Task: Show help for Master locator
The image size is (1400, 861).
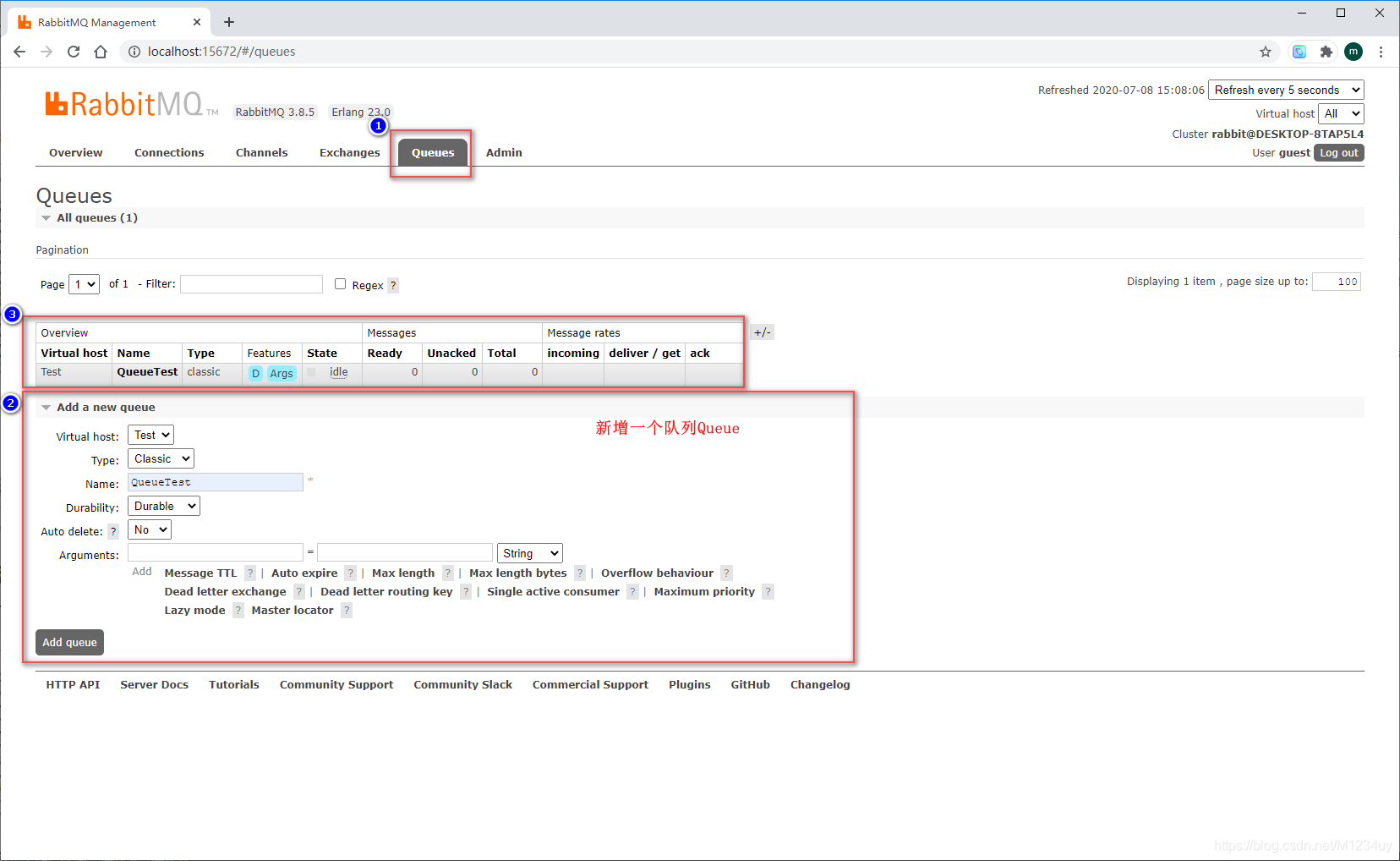Action: [347, 611]
